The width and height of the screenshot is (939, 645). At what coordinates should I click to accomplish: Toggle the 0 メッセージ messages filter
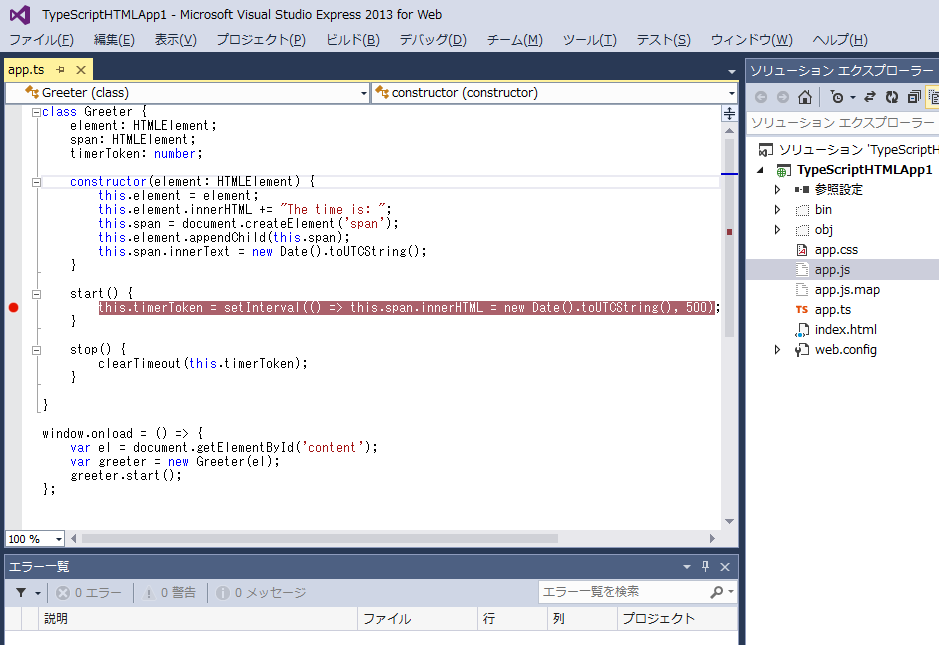[x=261, y=593]
